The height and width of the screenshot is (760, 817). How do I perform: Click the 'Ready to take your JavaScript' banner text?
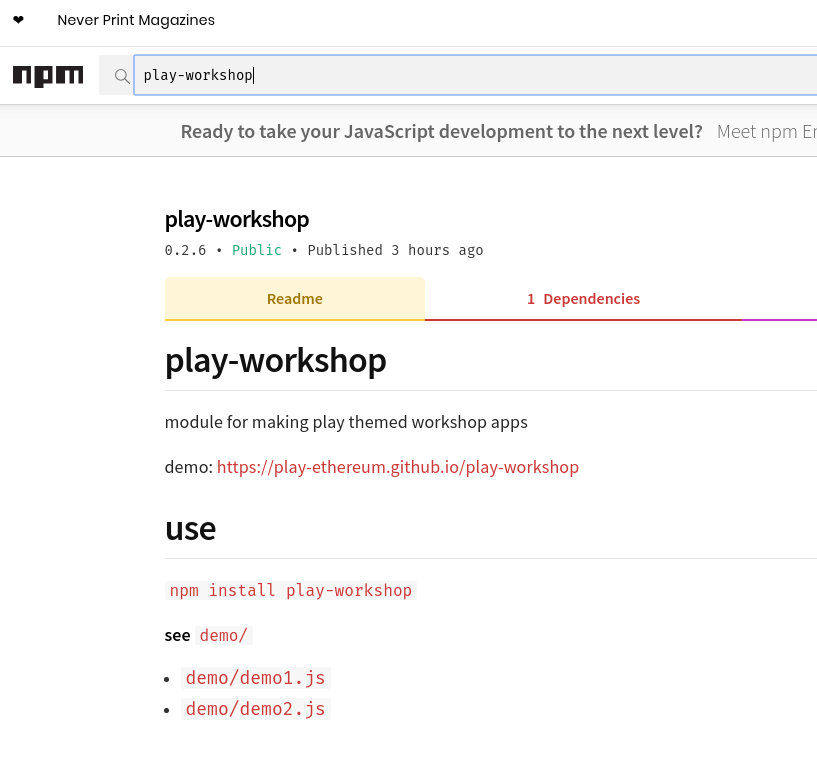tap(442, 132)
